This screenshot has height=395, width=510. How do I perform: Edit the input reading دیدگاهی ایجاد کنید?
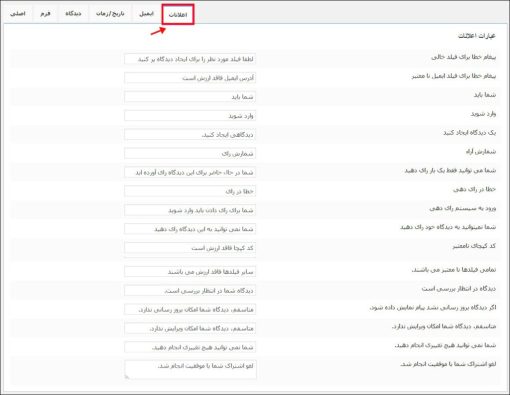click(190, 135)
